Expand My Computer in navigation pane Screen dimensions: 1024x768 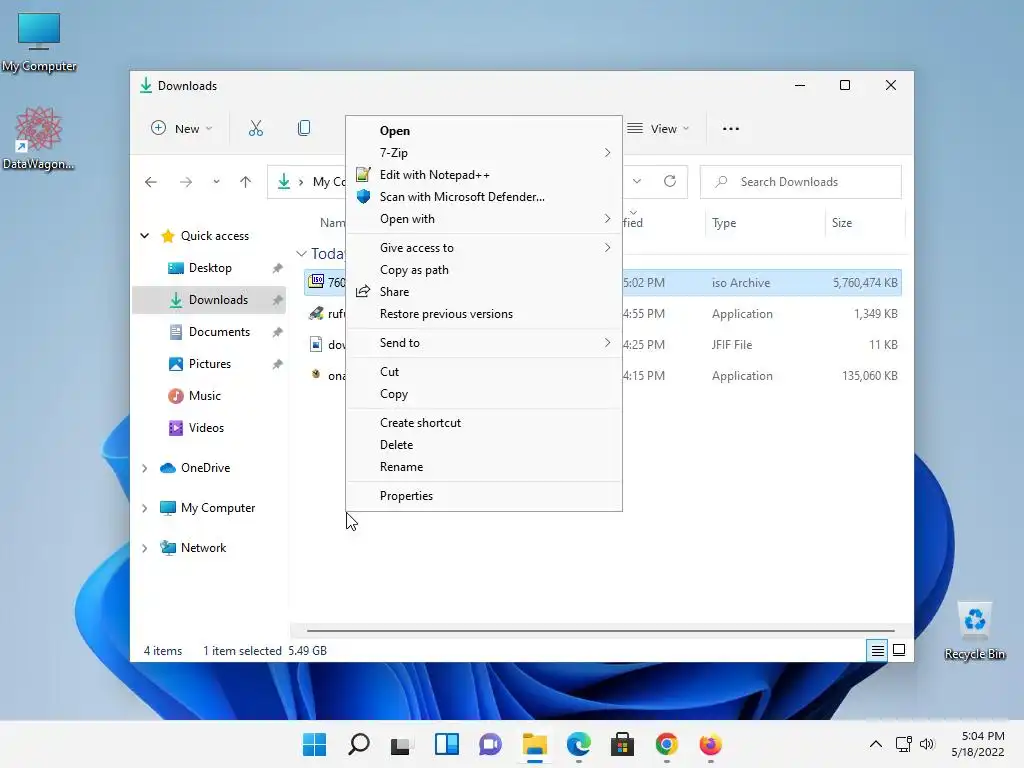[145, 508]
